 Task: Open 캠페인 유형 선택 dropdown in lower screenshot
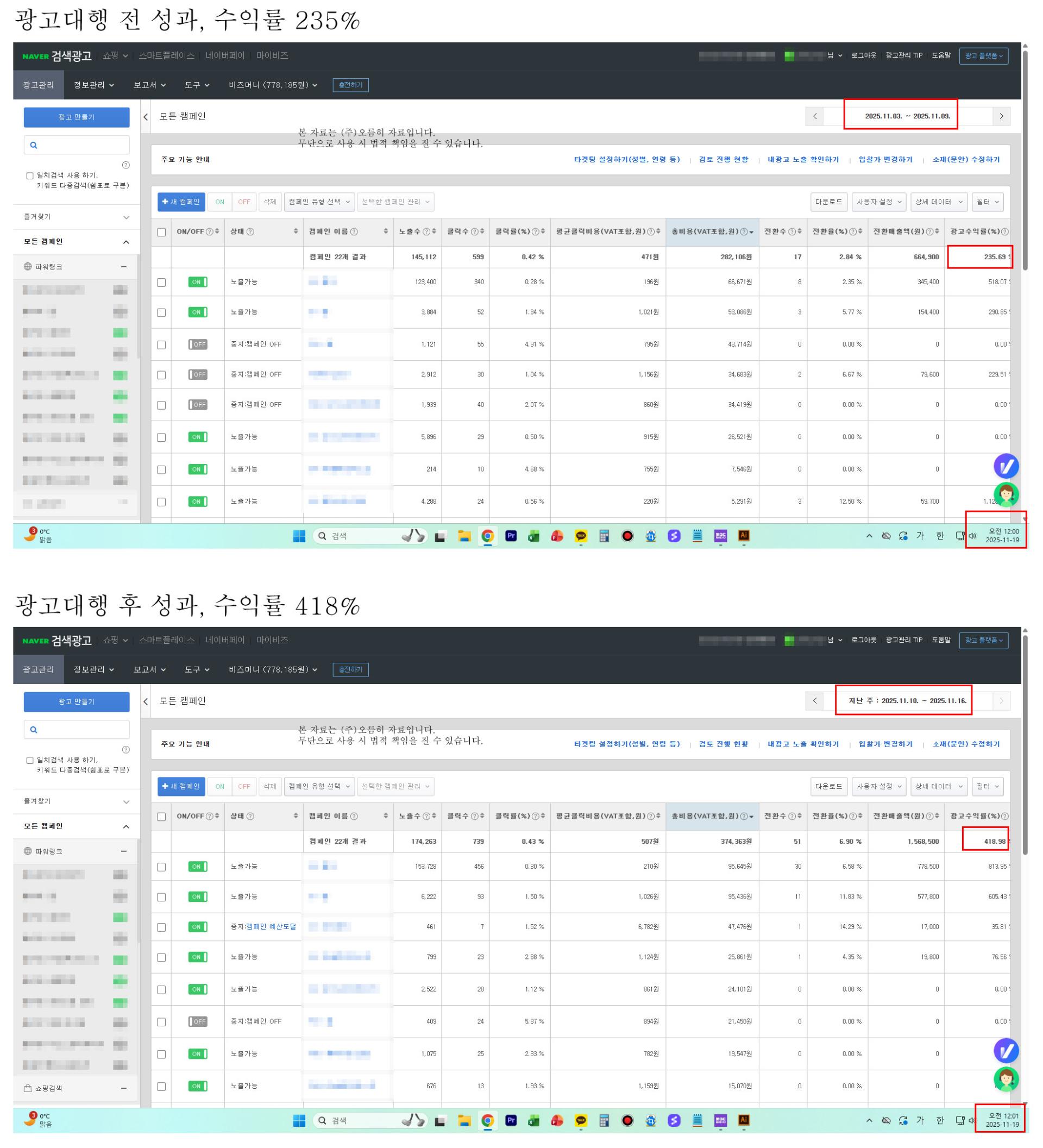pos(319,786)
